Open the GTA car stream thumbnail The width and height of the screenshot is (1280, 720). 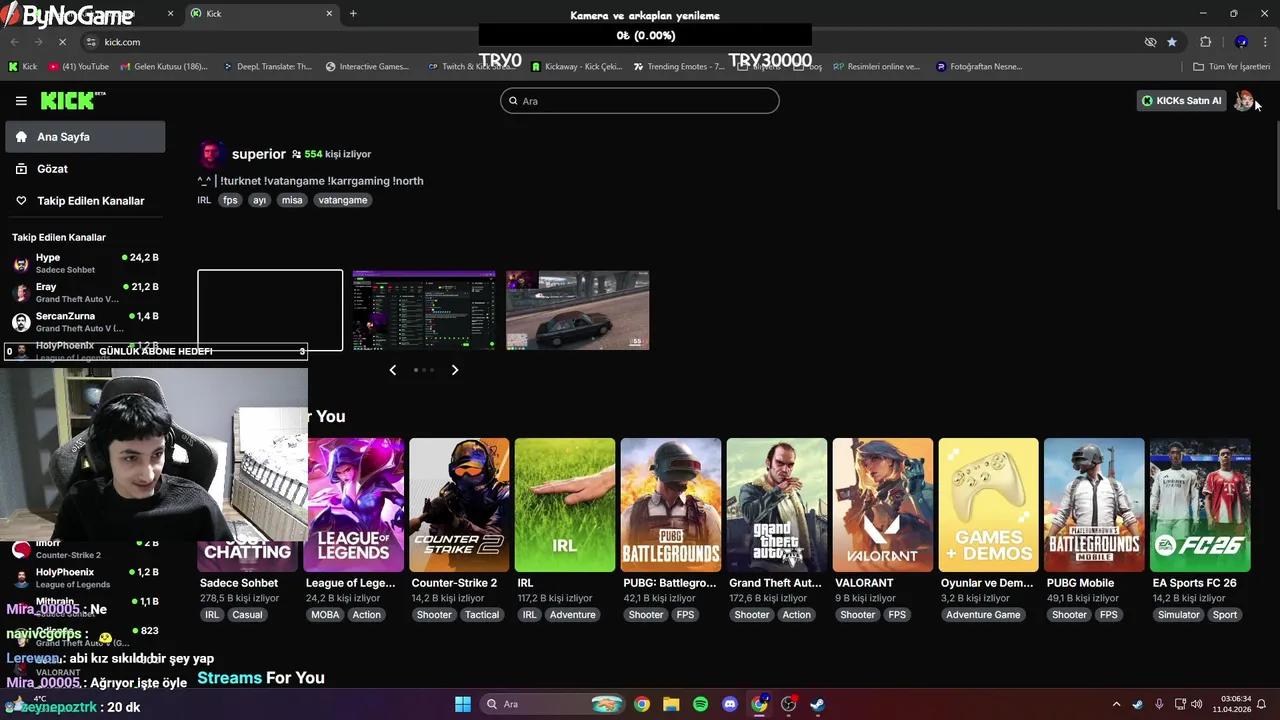[x=578, y=310]
